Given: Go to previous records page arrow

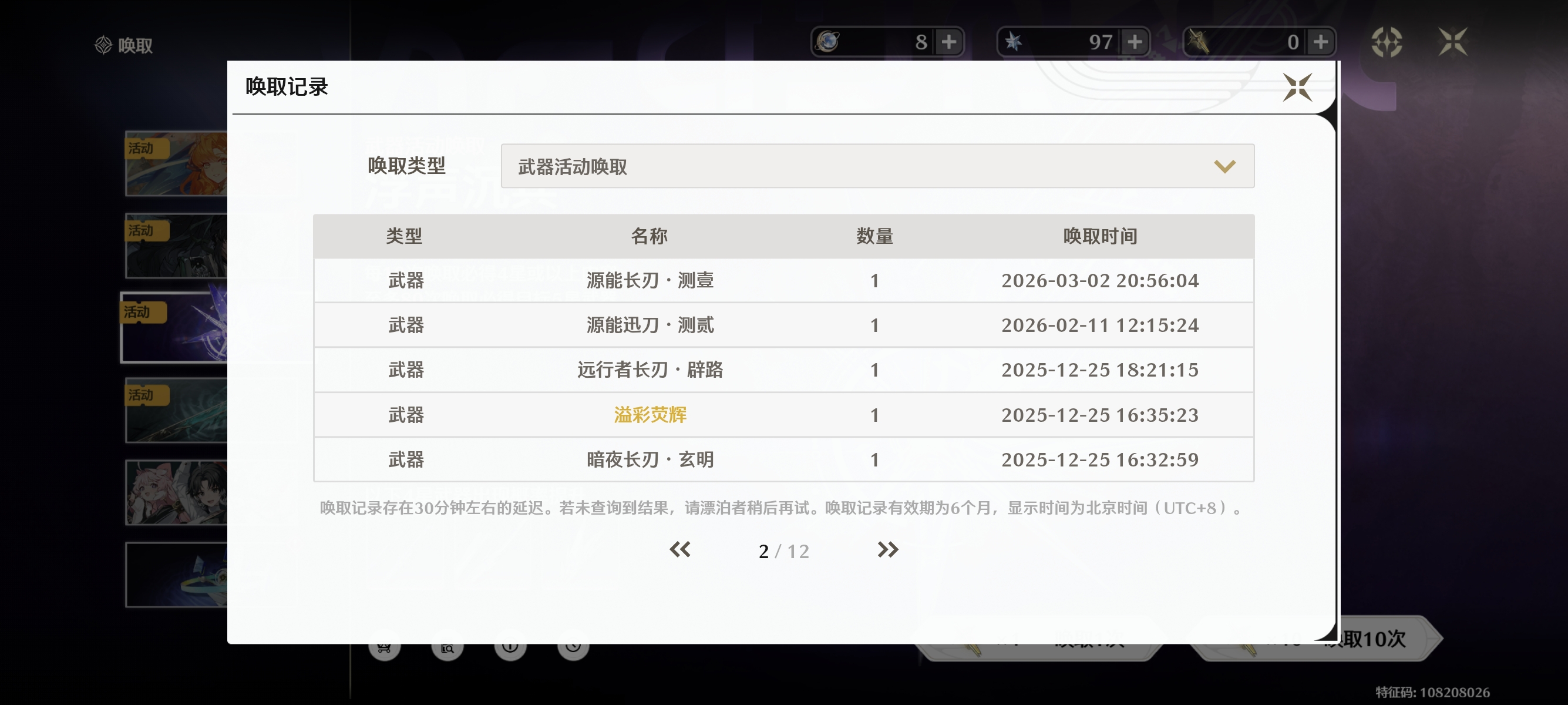Looking at the screenshot, I should tap(680, 550).
